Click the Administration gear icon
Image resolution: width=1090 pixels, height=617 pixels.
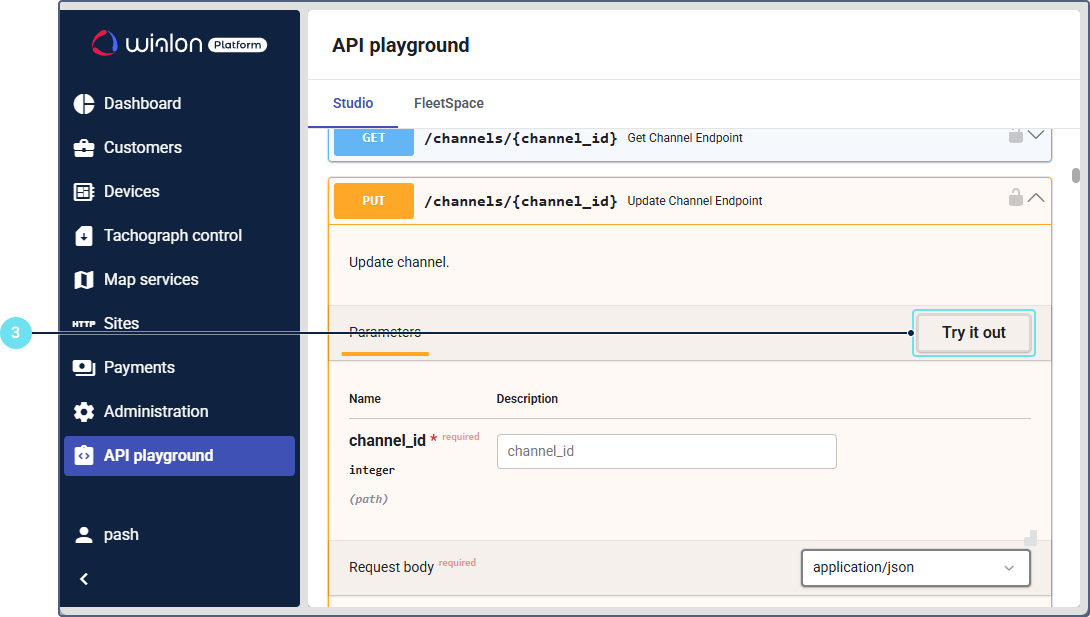click(x=84, y=412)
